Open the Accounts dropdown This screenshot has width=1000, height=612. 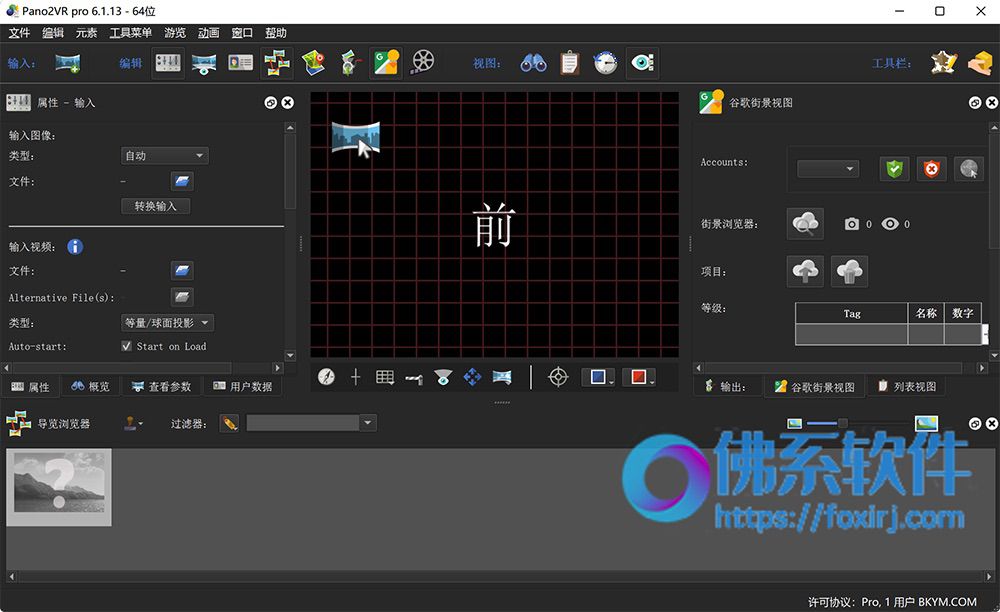828,169
